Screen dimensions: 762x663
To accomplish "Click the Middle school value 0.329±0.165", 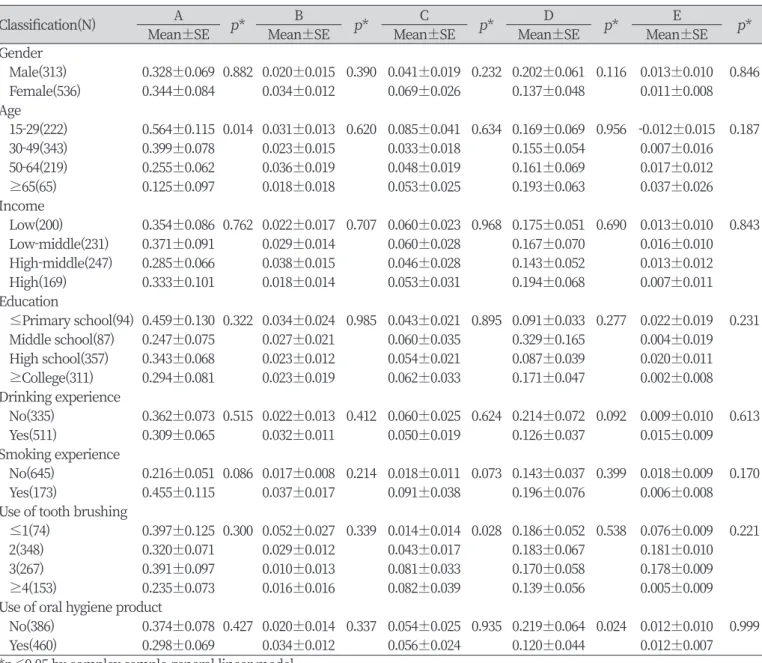I will tap(548, 339).
